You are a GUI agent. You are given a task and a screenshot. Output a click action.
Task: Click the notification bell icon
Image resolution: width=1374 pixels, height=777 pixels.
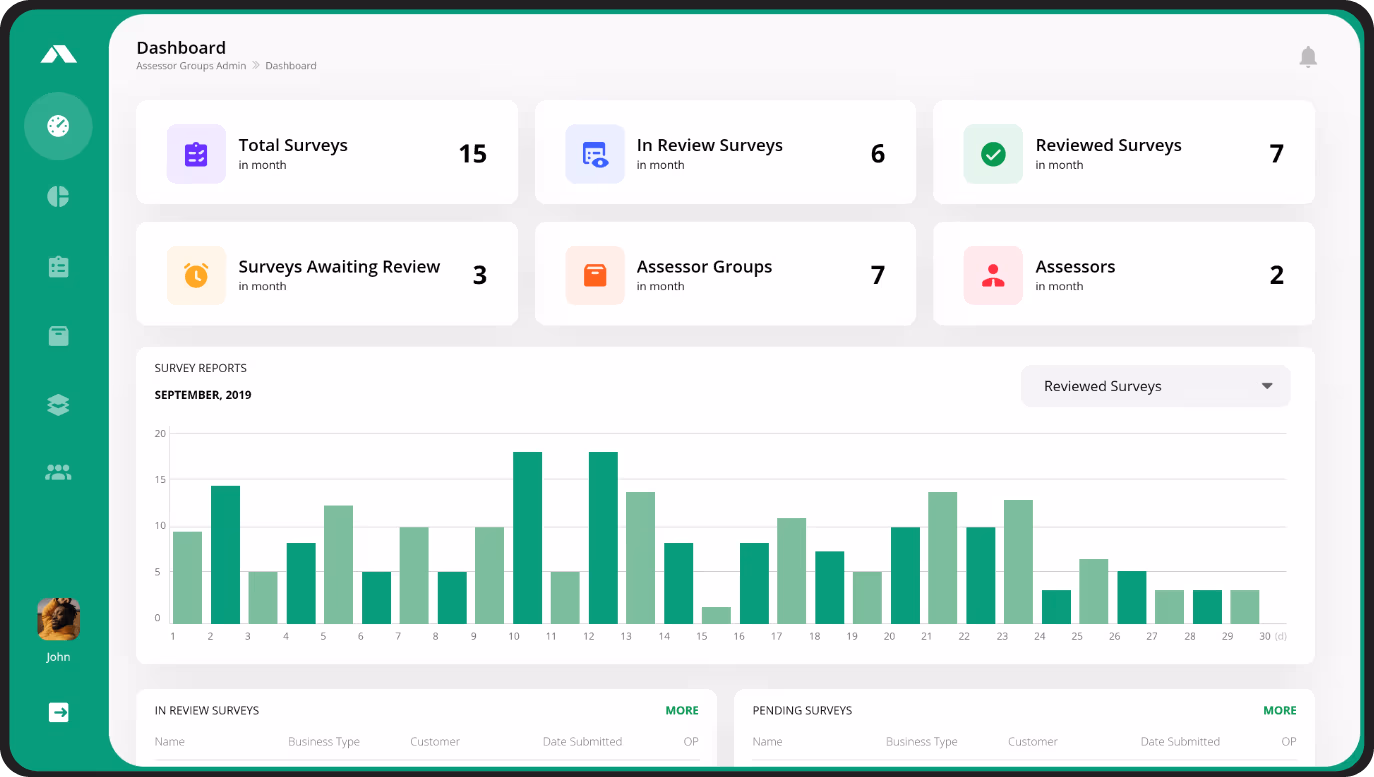[1307, 57]
